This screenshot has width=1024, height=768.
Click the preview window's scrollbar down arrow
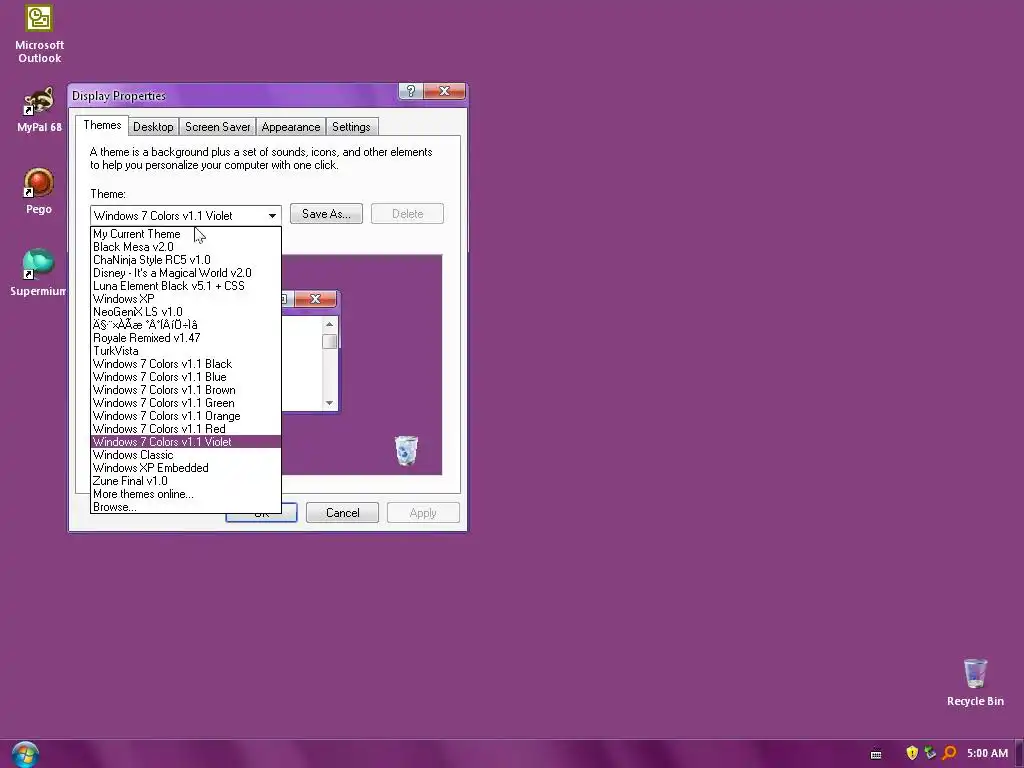tap(329, 403)
